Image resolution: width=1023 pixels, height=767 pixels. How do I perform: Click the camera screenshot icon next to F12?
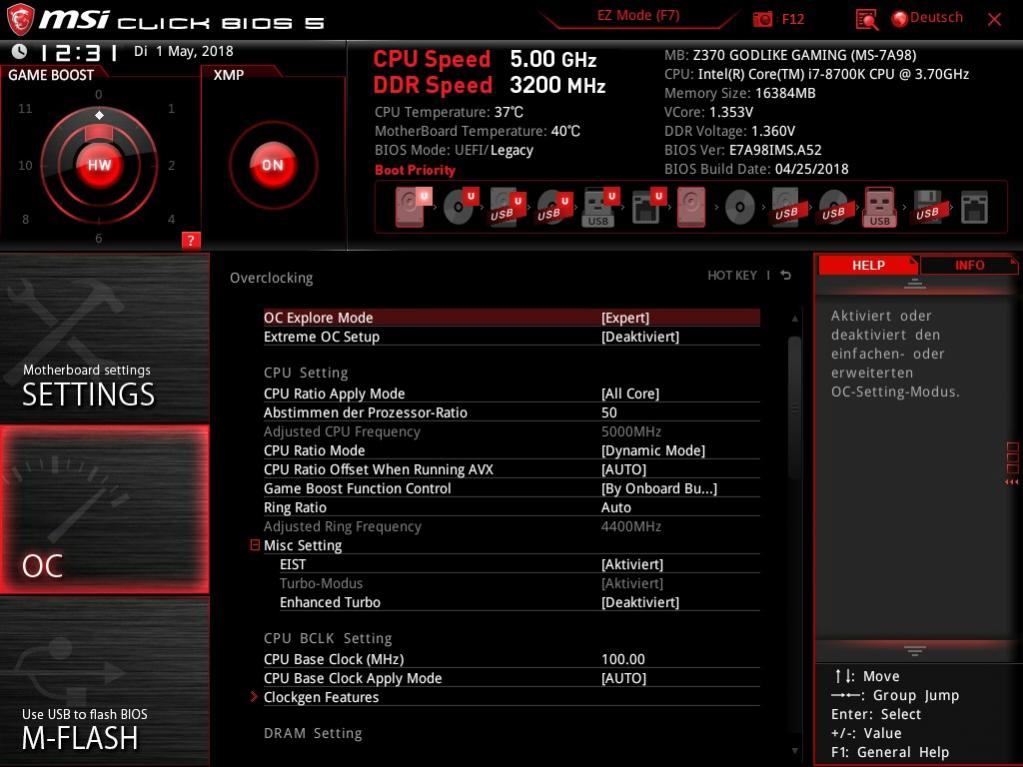(762, 20)
